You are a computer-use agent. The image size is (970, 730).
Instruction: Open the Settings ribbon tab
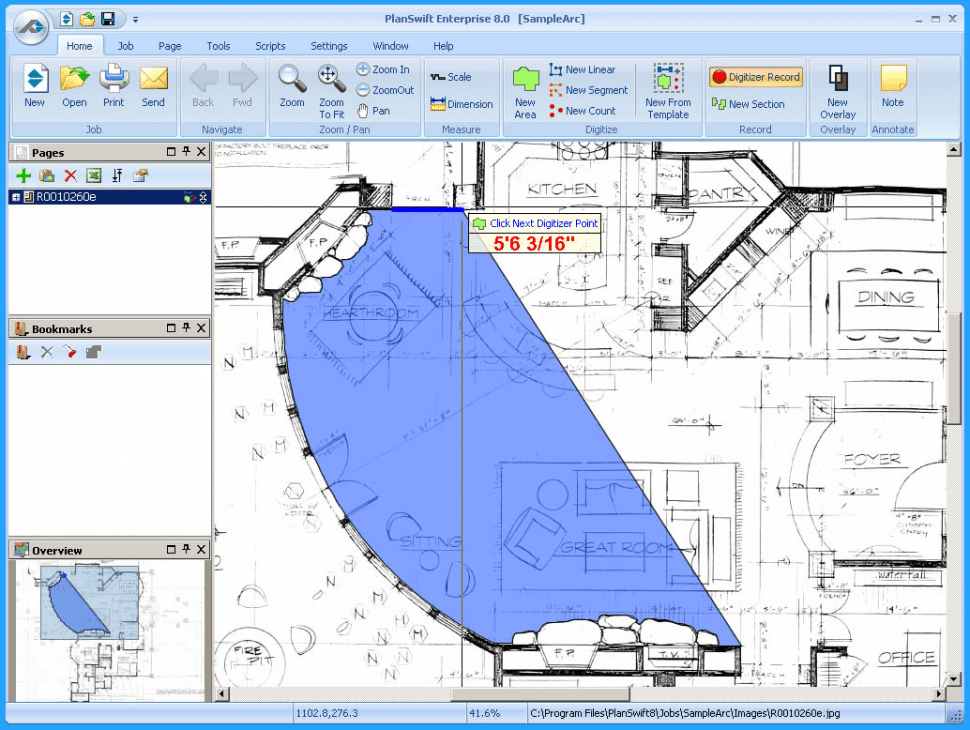(328, 46)
